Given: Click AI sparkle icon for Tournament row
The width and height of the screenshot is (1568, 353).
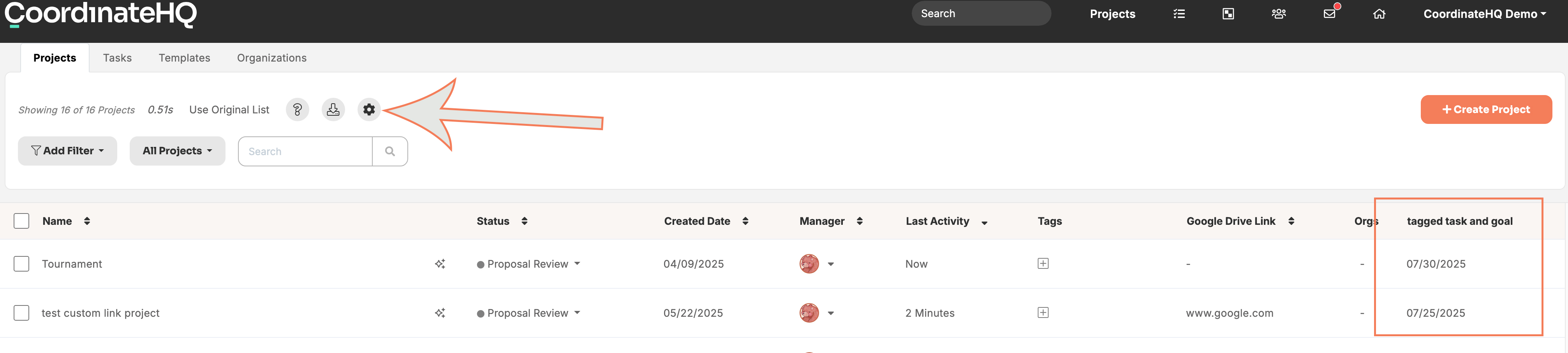Looking at the screenshot, I should pos(439,263).
